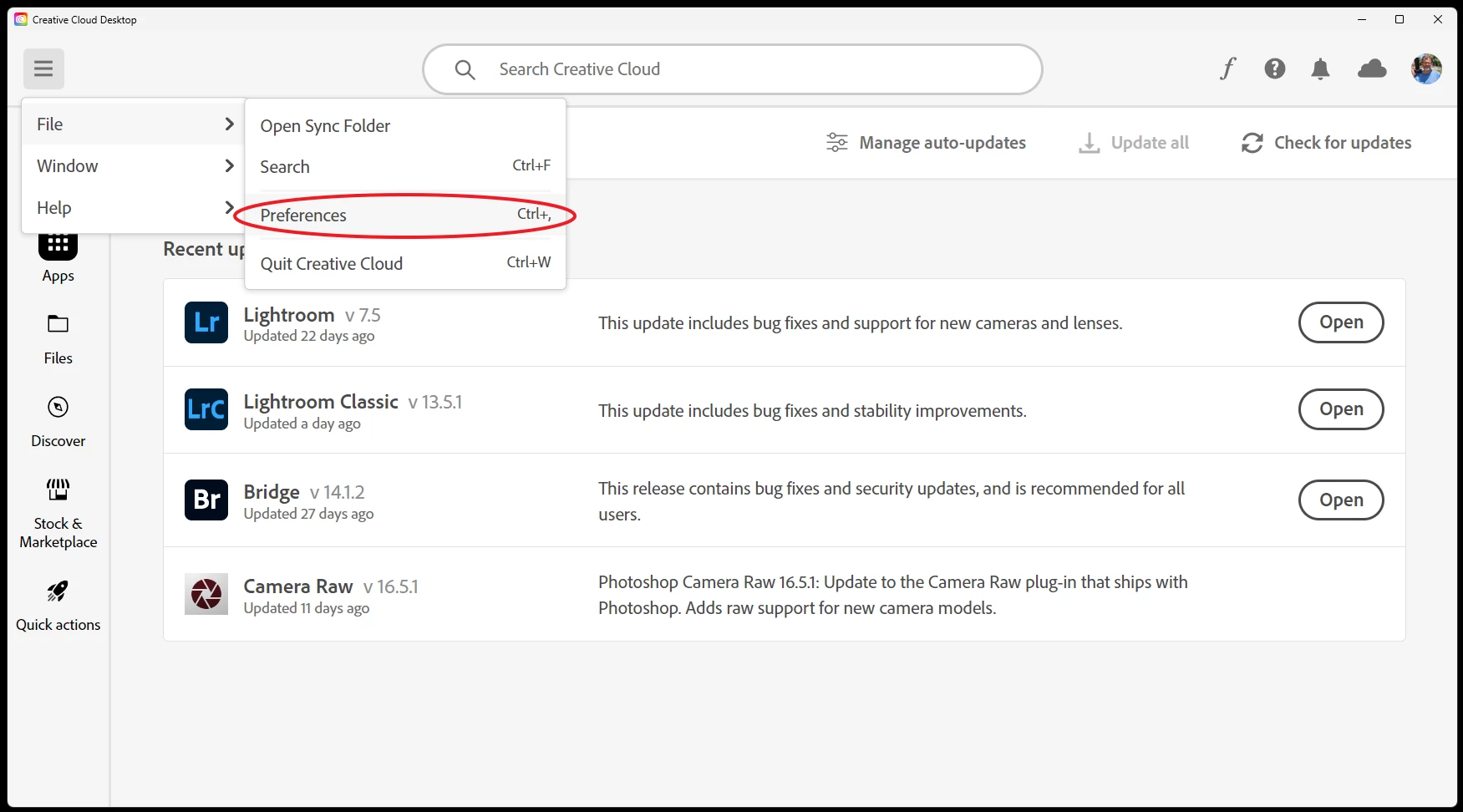Select the File menu item

(134, 124)
